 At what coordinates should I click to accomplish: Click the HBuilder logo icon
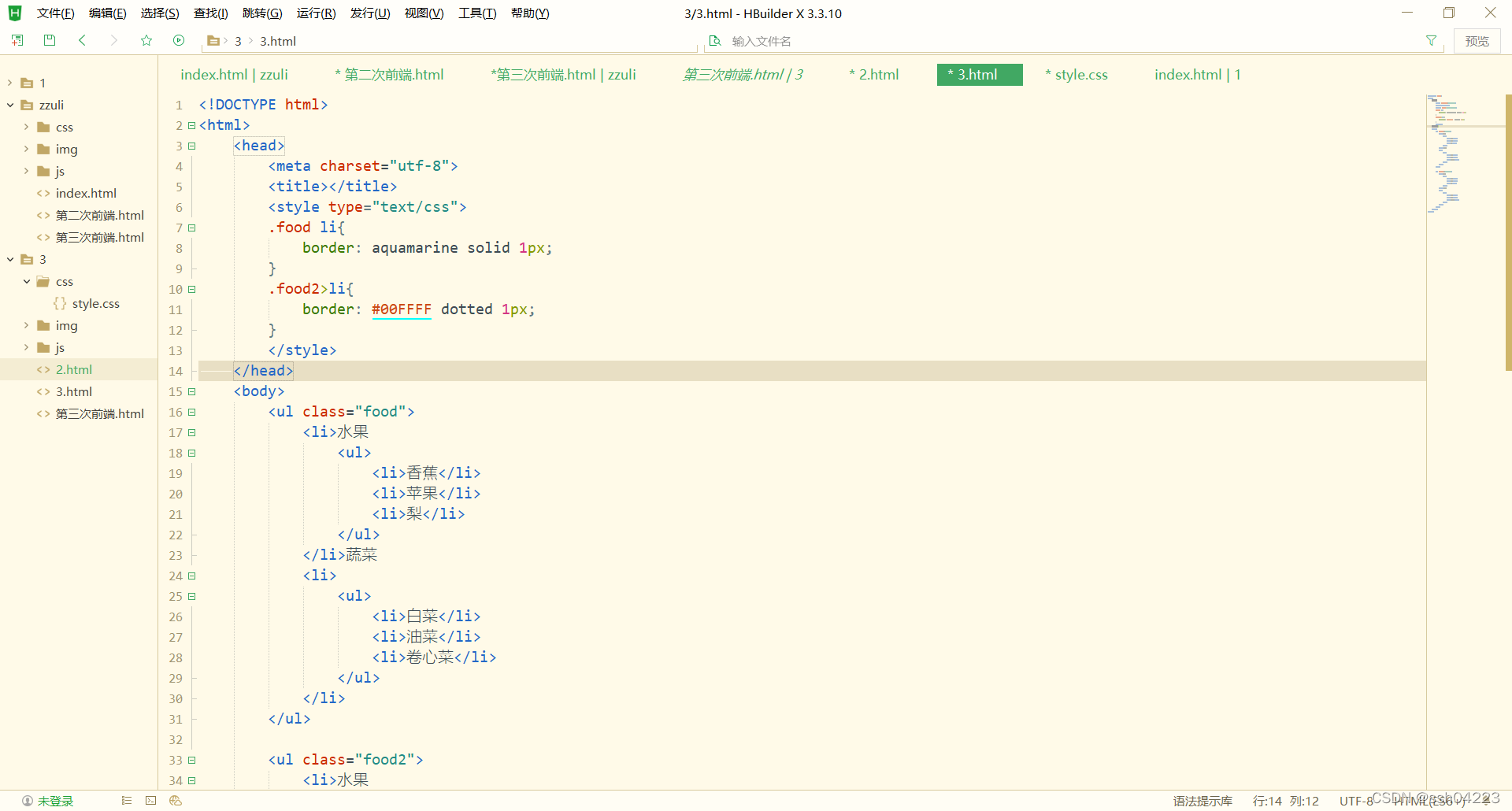pos(14,13)
